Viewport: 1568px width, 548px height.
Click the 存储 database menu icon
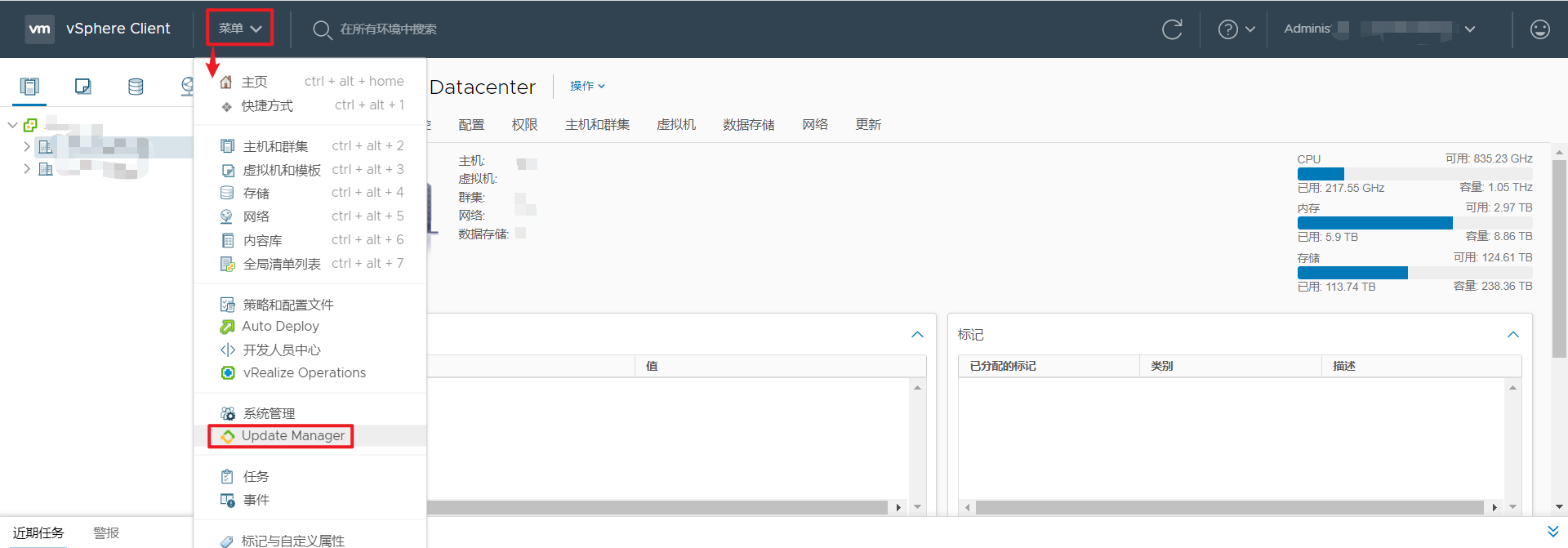pos(227,193)
